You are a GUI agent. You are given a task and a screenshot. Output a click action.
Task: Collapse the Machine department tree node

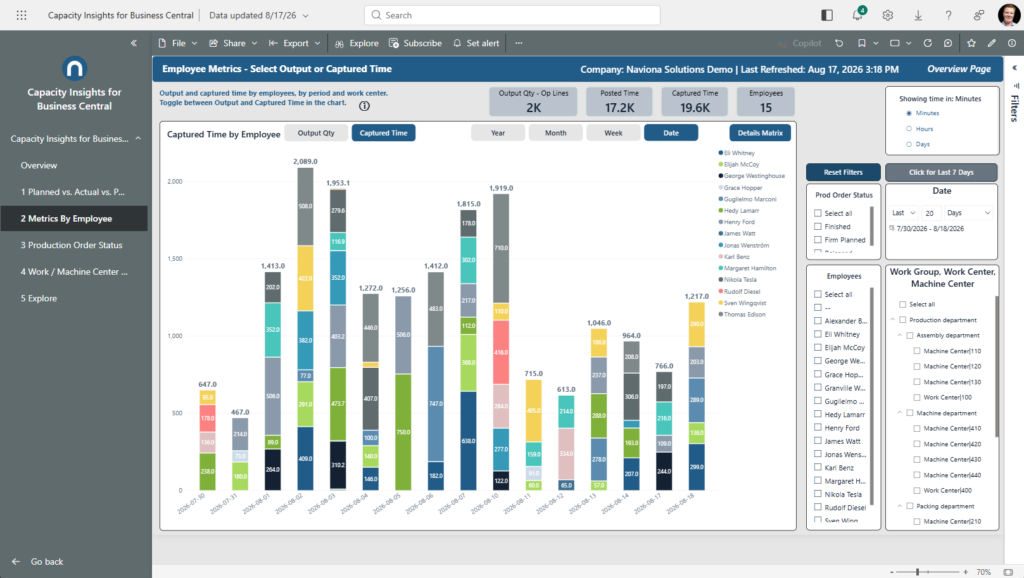(899, 413)
